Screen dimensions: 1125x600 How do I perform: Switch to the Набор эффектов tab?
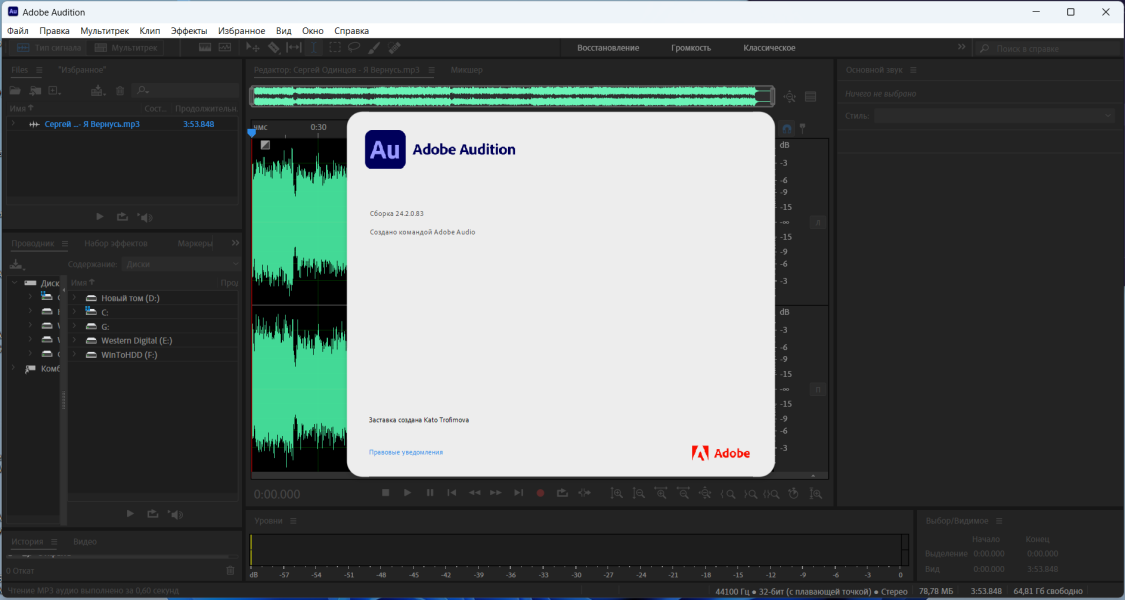point(116,243)
